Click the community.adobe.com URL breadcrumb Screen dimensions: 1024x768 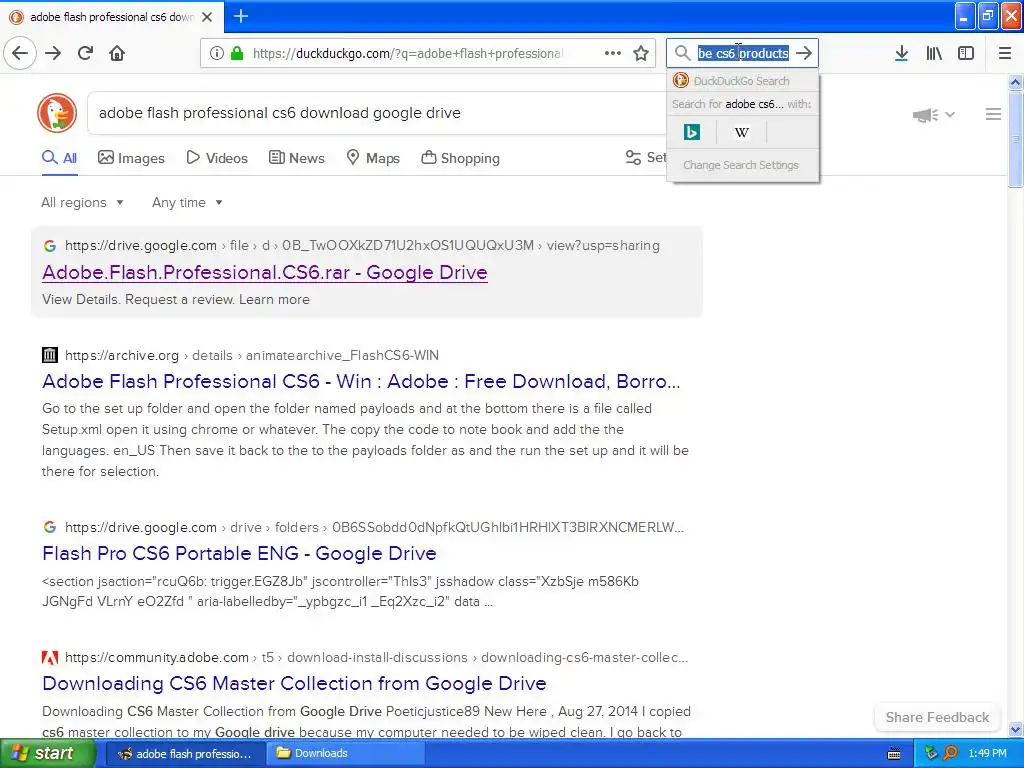pos(376,657)
